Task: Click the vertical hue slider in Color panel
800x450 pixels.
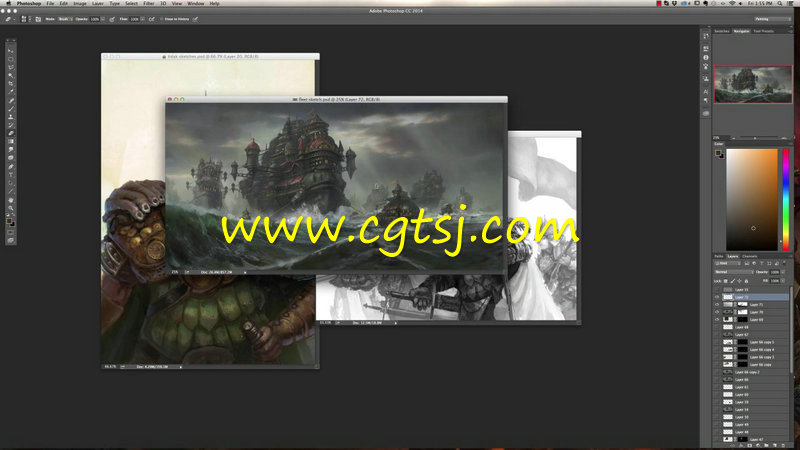Action: 786,199
